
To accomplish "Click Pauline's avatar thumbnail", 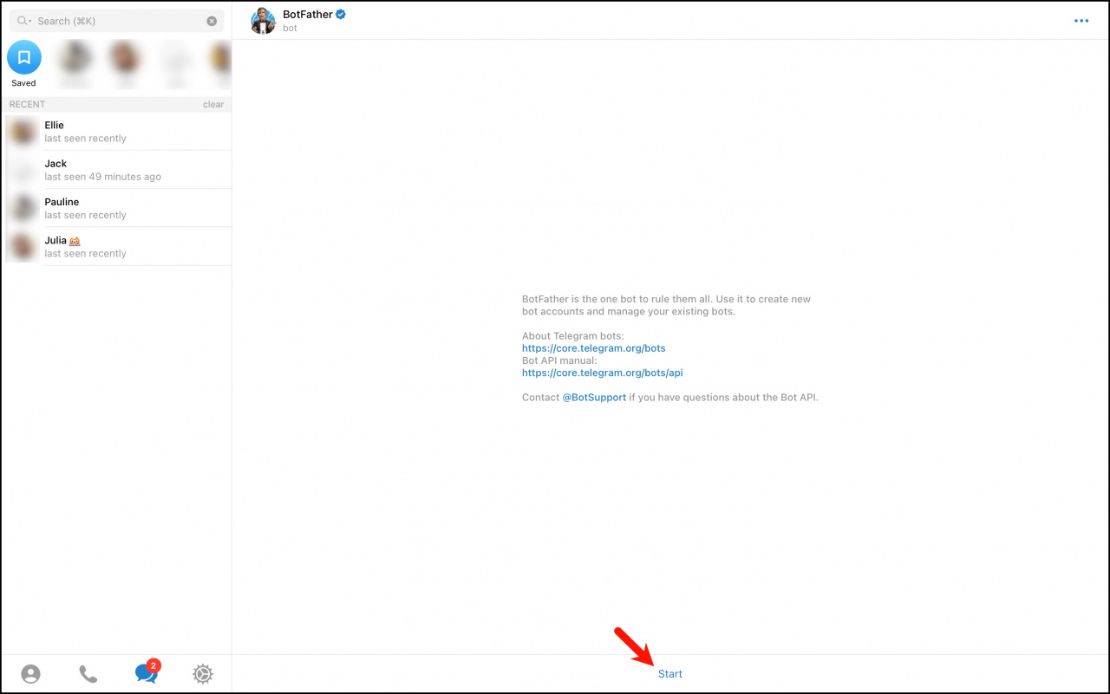I will [23, 207].
